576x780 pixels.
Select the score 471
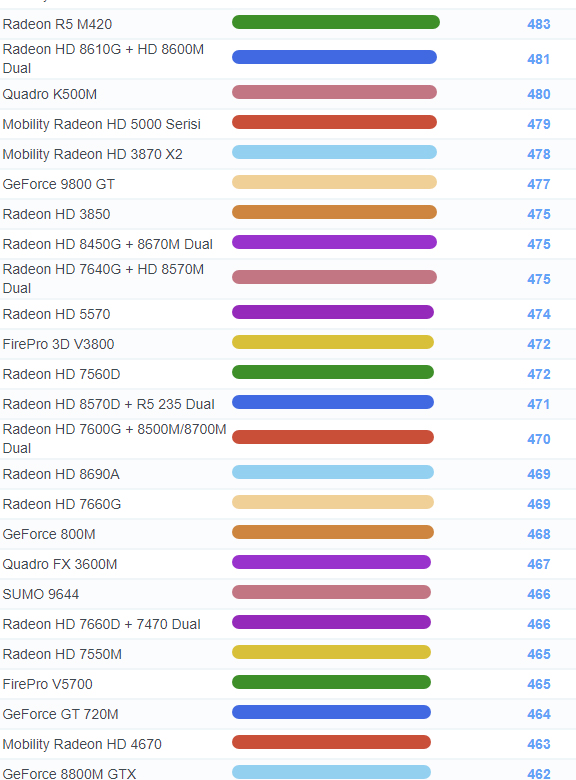point(539,404)
